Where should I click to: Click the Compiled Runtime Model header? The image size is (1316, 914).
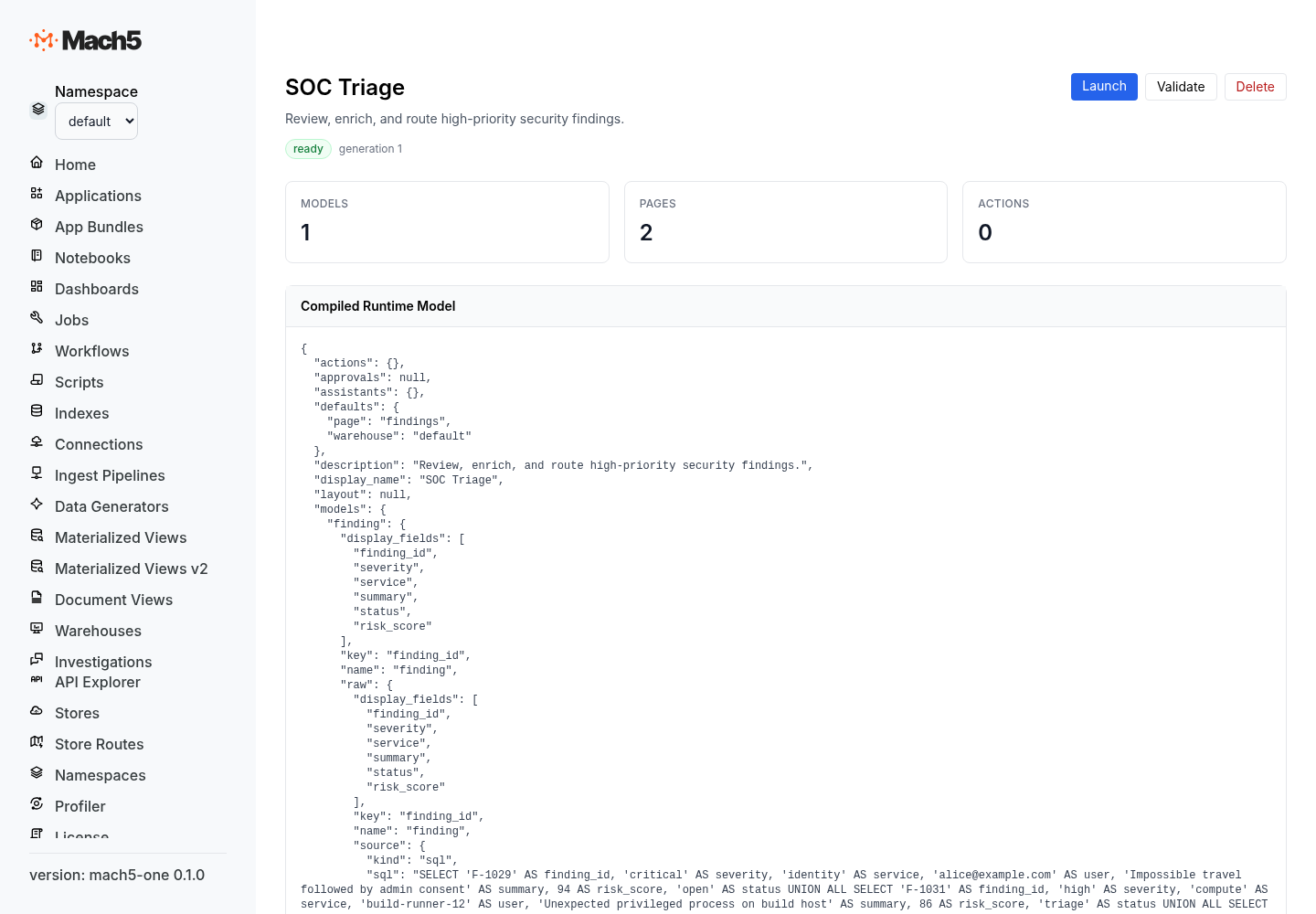click(786, 306)
